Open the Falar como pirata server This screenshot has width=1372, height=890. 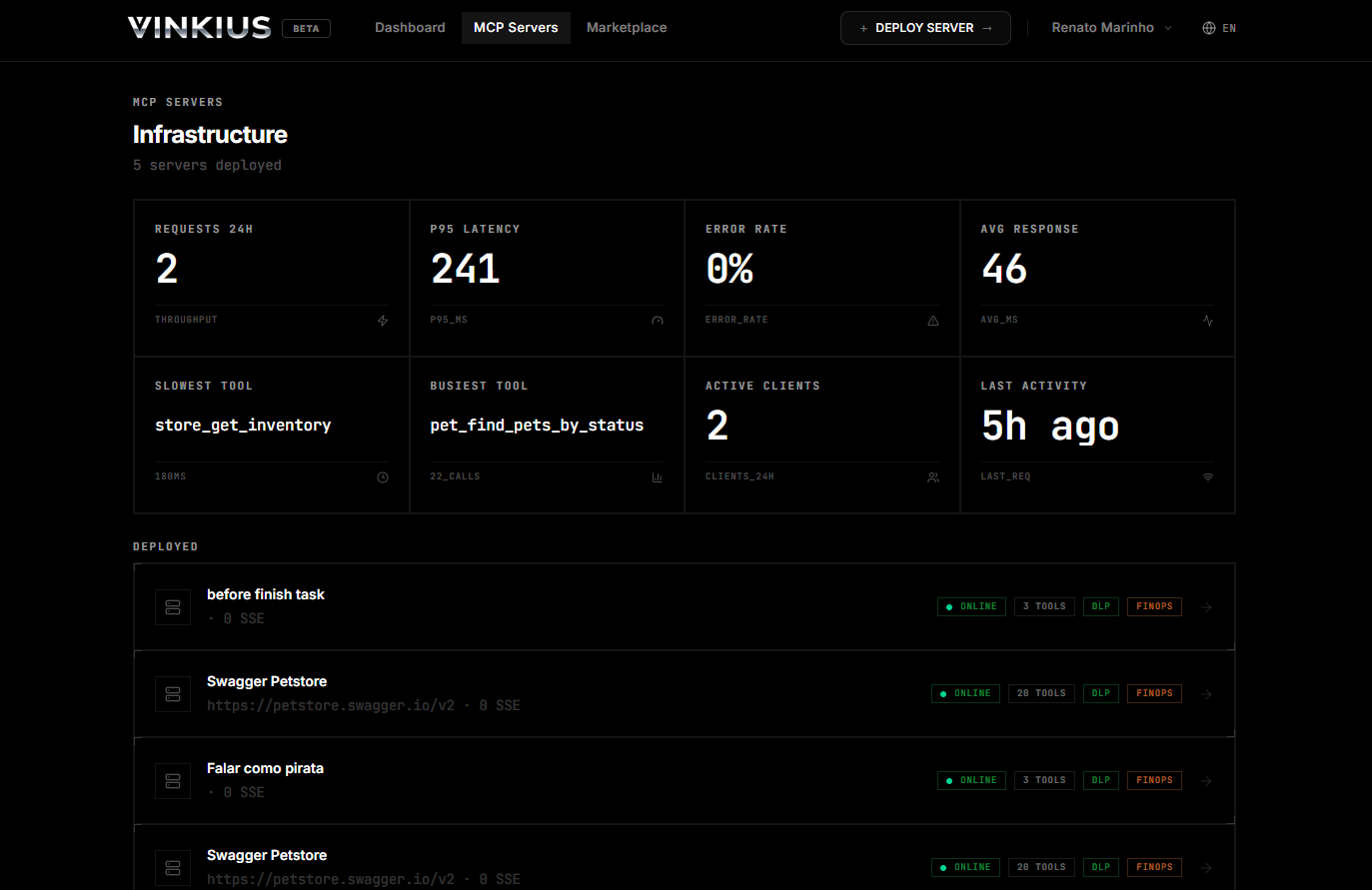coord(684,781)
